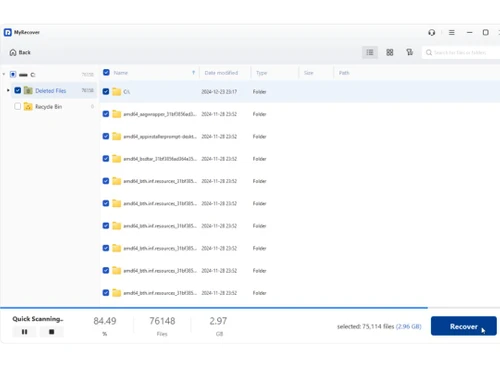Click the search magnifier icon
Image resolution: width=500 pixels, height=375 pixels.
click(x=429, y=52)
